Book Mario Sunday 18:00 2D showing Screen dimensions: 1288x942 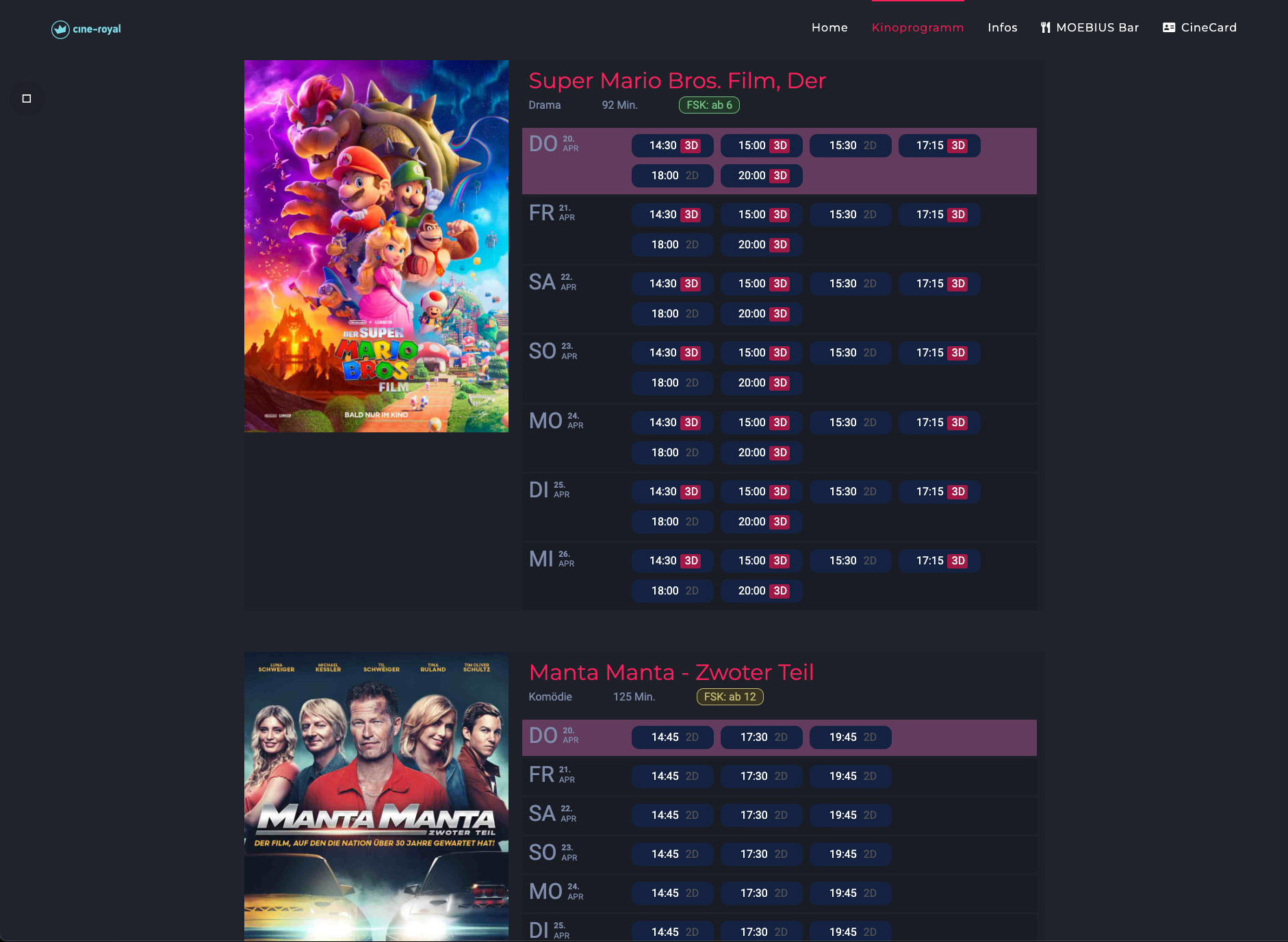tap(673, 383)
